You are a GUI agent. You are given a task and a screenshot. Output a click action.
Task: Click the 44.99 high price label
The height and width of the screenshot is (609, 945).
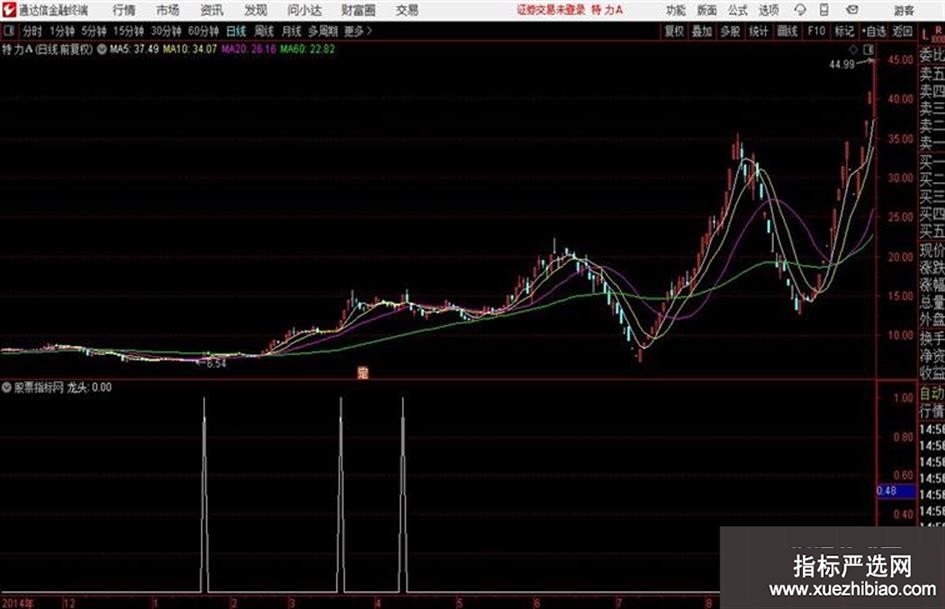[x=842, y=65]
